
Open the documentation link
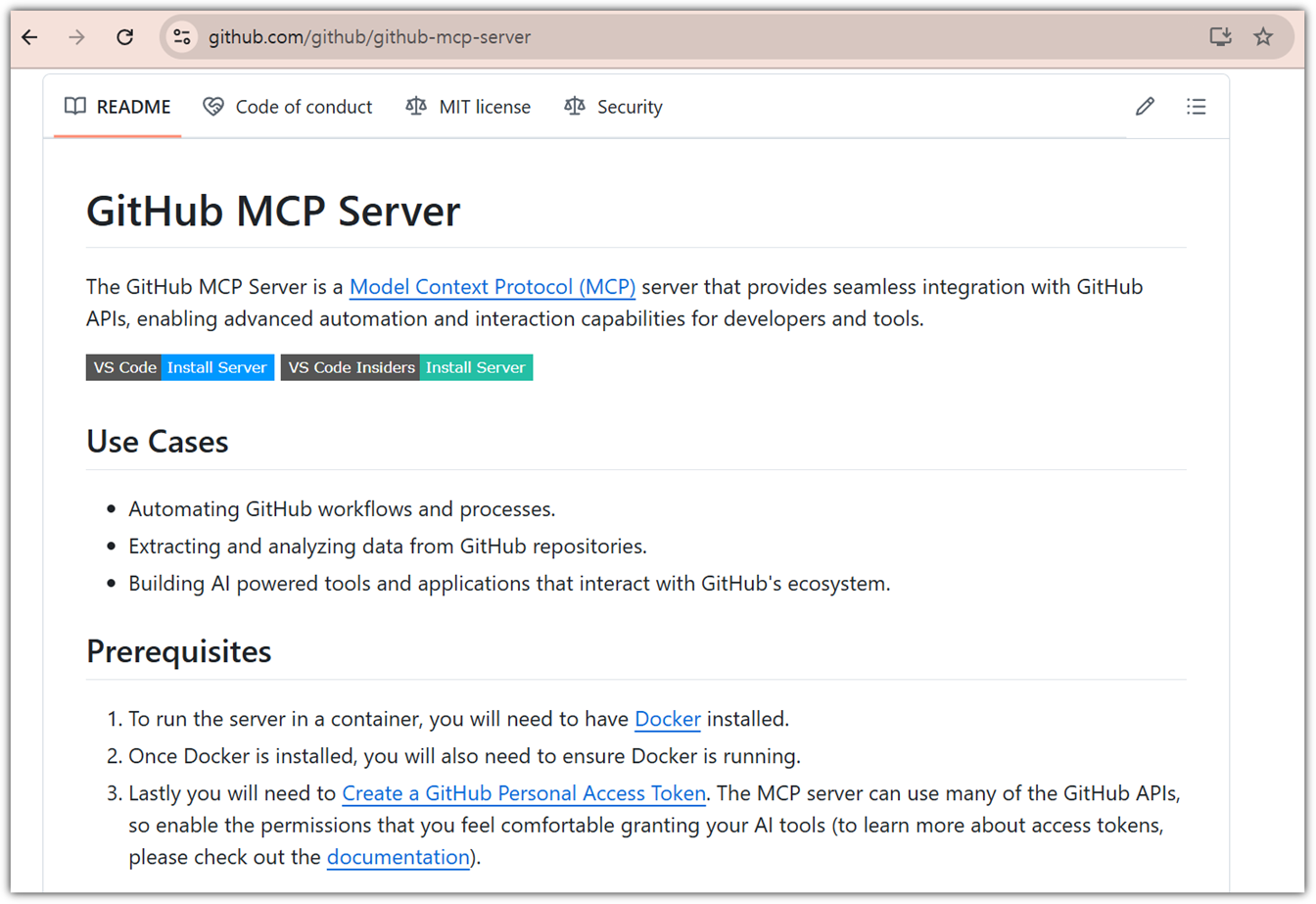(398, 857)
